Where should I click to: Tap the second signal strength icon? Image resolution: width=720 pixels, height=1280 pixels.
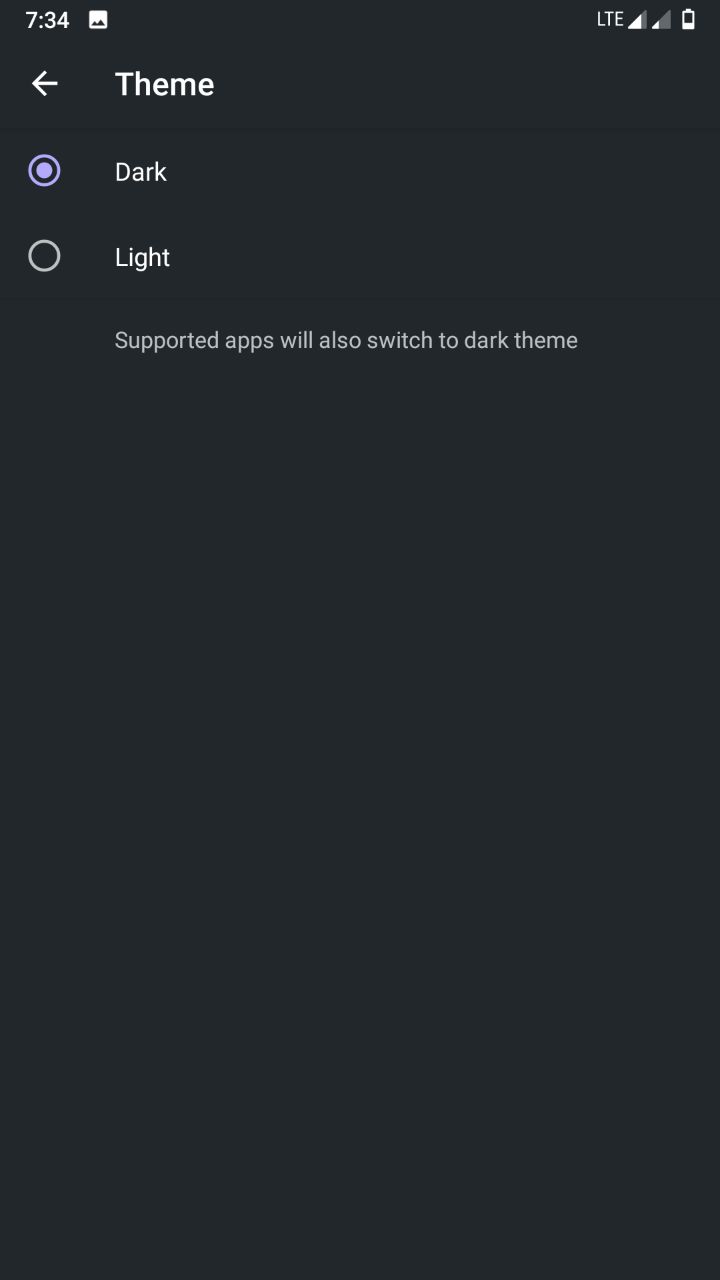click(x=661, y=20)
